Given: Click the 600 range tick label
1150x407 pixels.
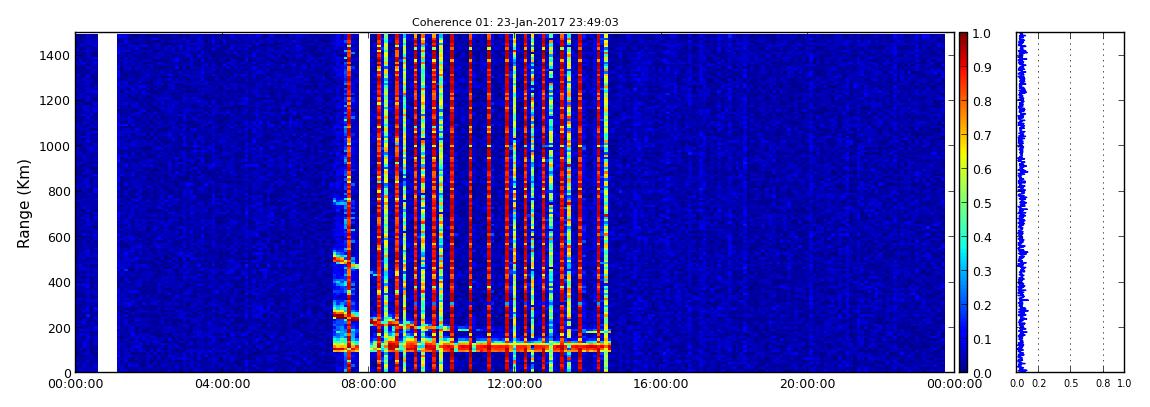Looking at the screenshot, I should click(x=58, y=238).
